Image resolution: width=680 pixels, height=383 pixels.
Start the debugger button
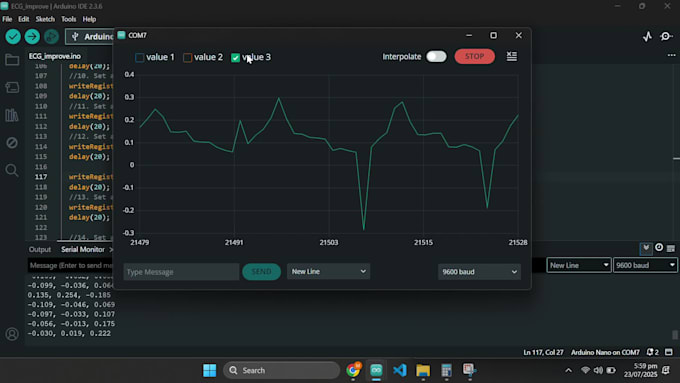[x=51, y=36]
